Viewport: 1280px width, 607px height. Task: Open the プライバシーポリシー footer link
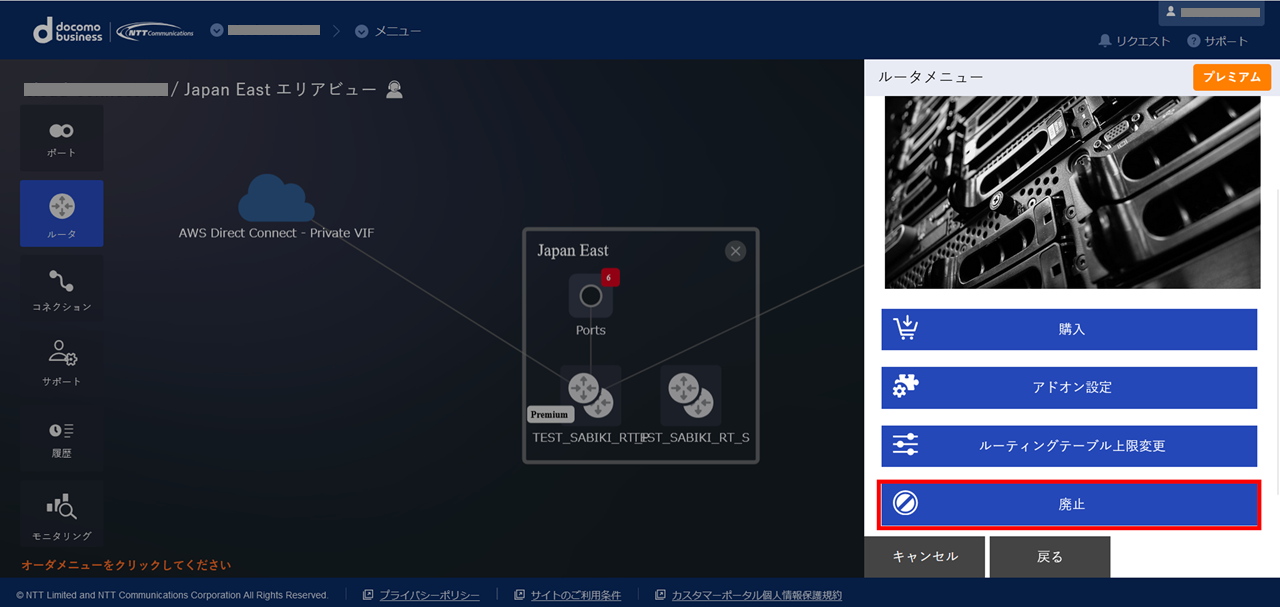pos(429,595)
